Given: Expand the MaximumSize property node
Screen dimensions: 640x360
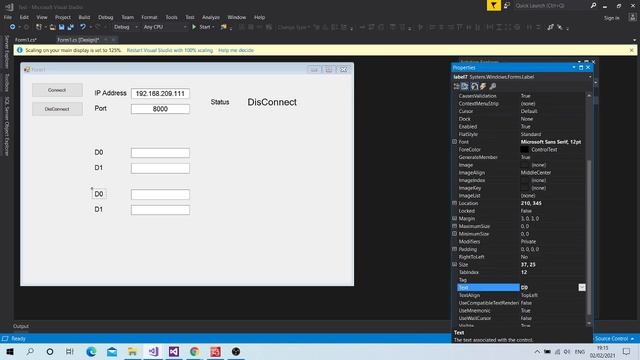Looking at the screenshot, I should click(454, 226).
